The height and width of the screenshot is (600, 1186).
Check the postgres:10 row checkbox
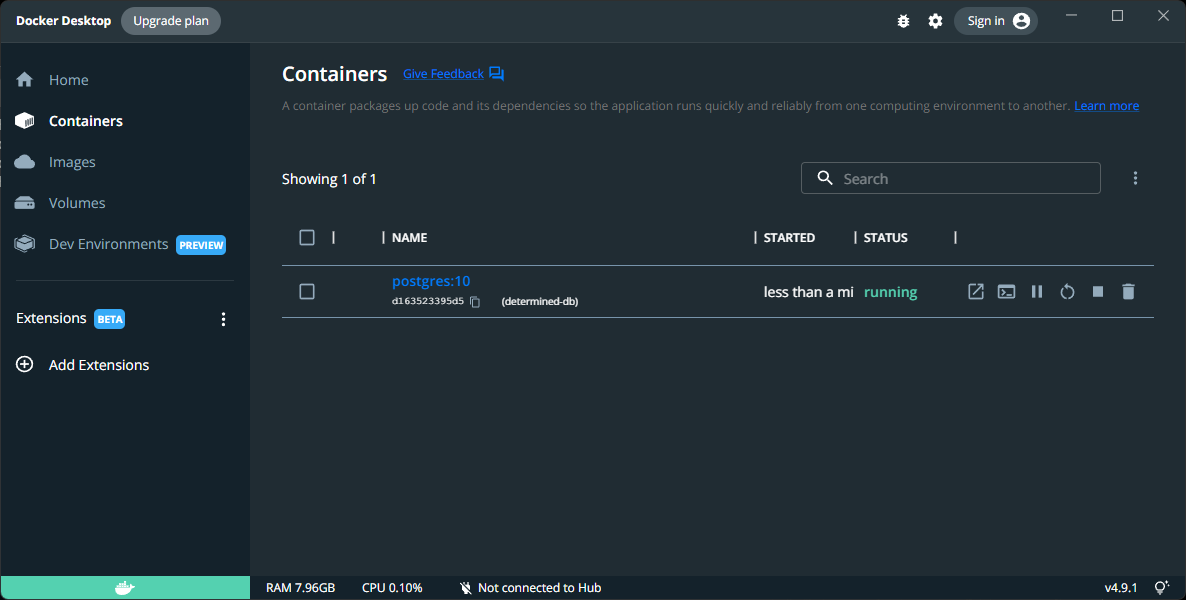pos(307,291)
